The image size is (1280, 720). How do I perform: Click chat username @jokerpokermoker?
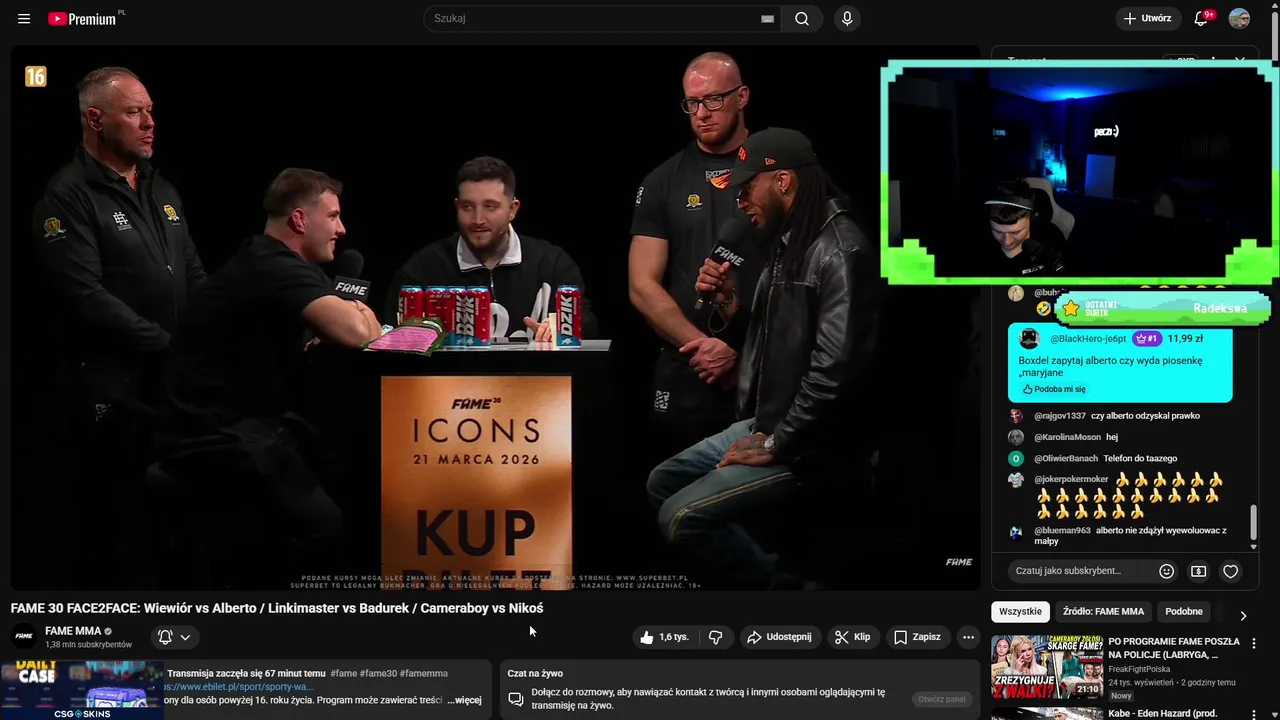pyautogui.click(x=1071, y=479)
